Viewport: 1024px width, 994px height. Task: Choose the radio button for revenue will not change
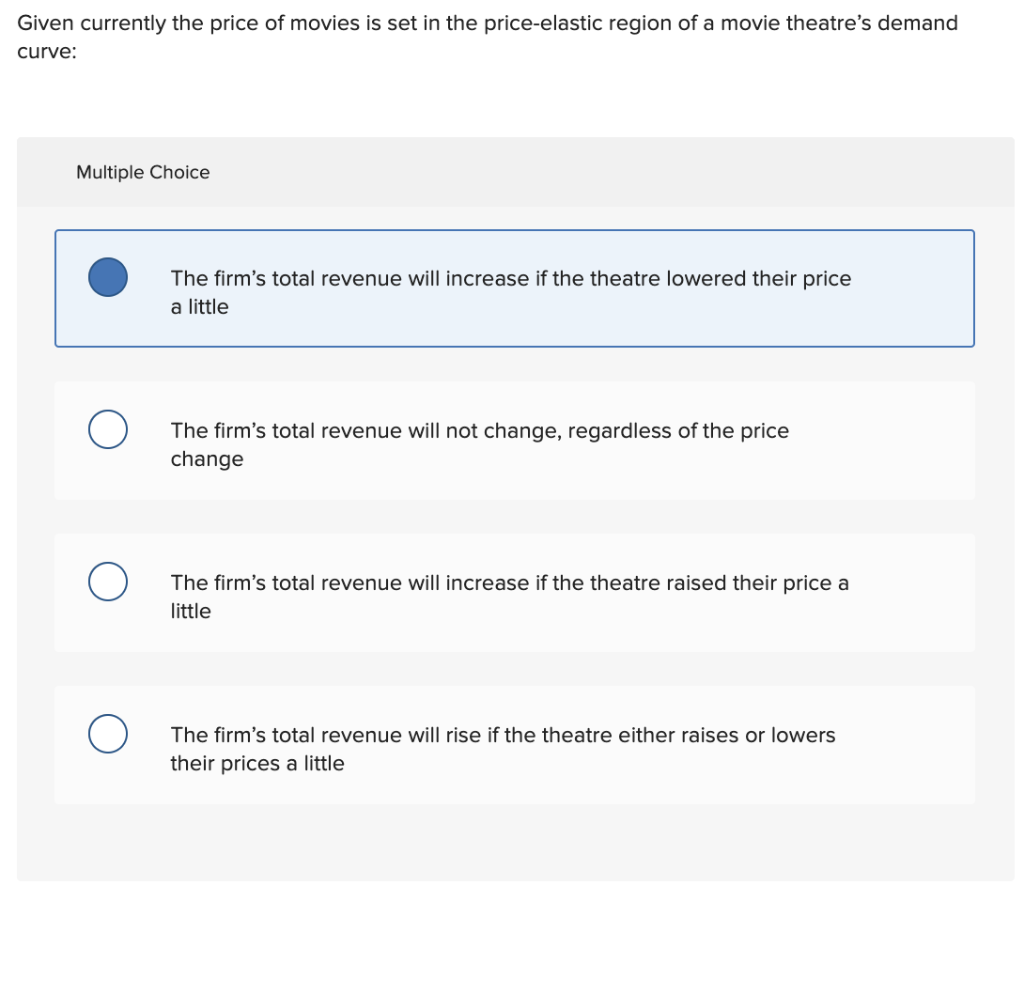coord(108,429)
